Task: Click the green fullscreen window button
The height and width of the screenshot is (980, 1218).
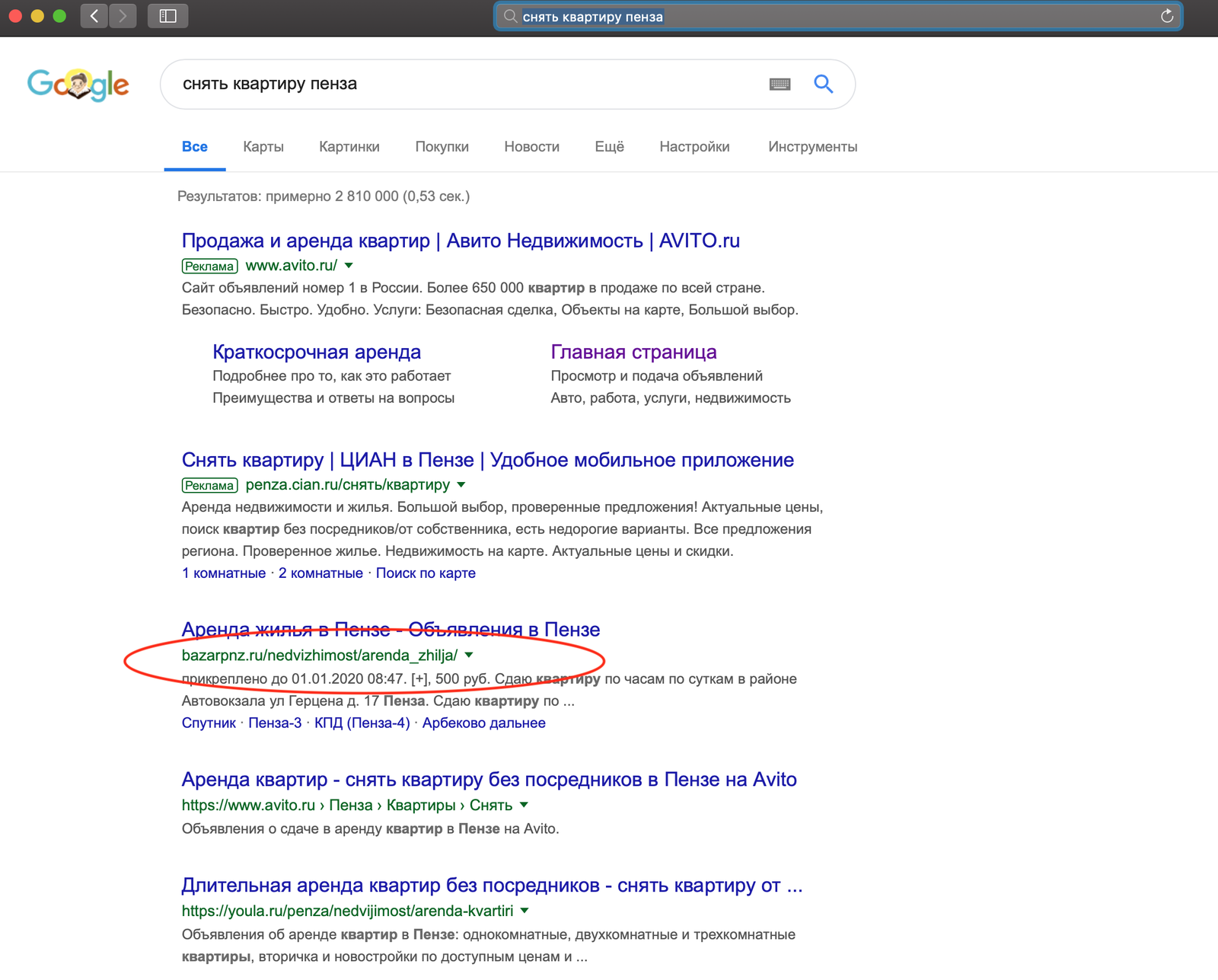Action: [59, 16]
